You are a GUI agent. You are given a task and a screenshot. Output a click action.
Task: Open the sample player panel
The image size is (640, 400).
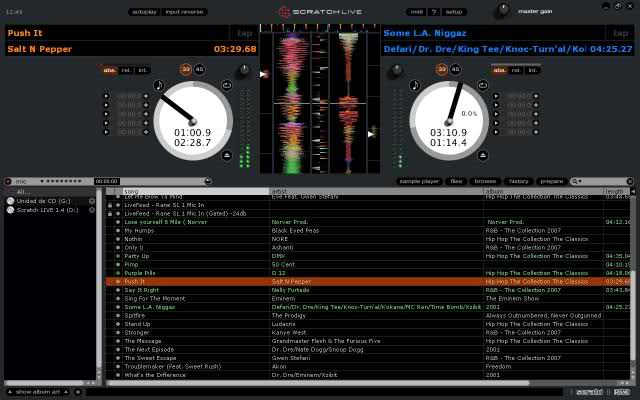(419, 181)
